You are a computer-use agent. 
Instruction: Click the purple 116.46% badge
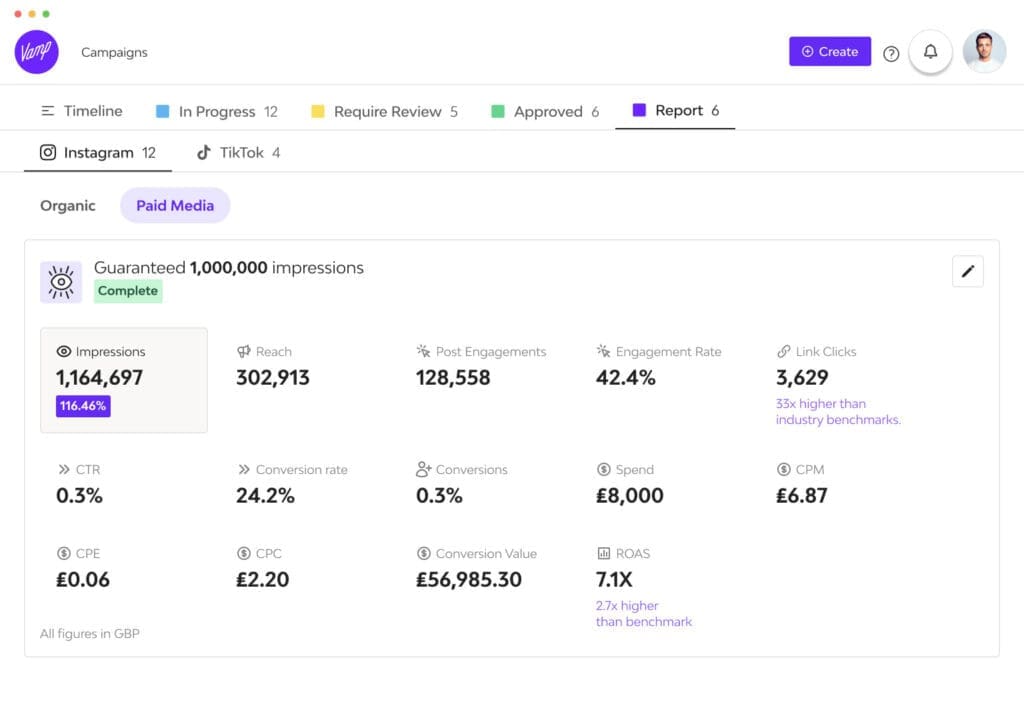click(83, 406)
